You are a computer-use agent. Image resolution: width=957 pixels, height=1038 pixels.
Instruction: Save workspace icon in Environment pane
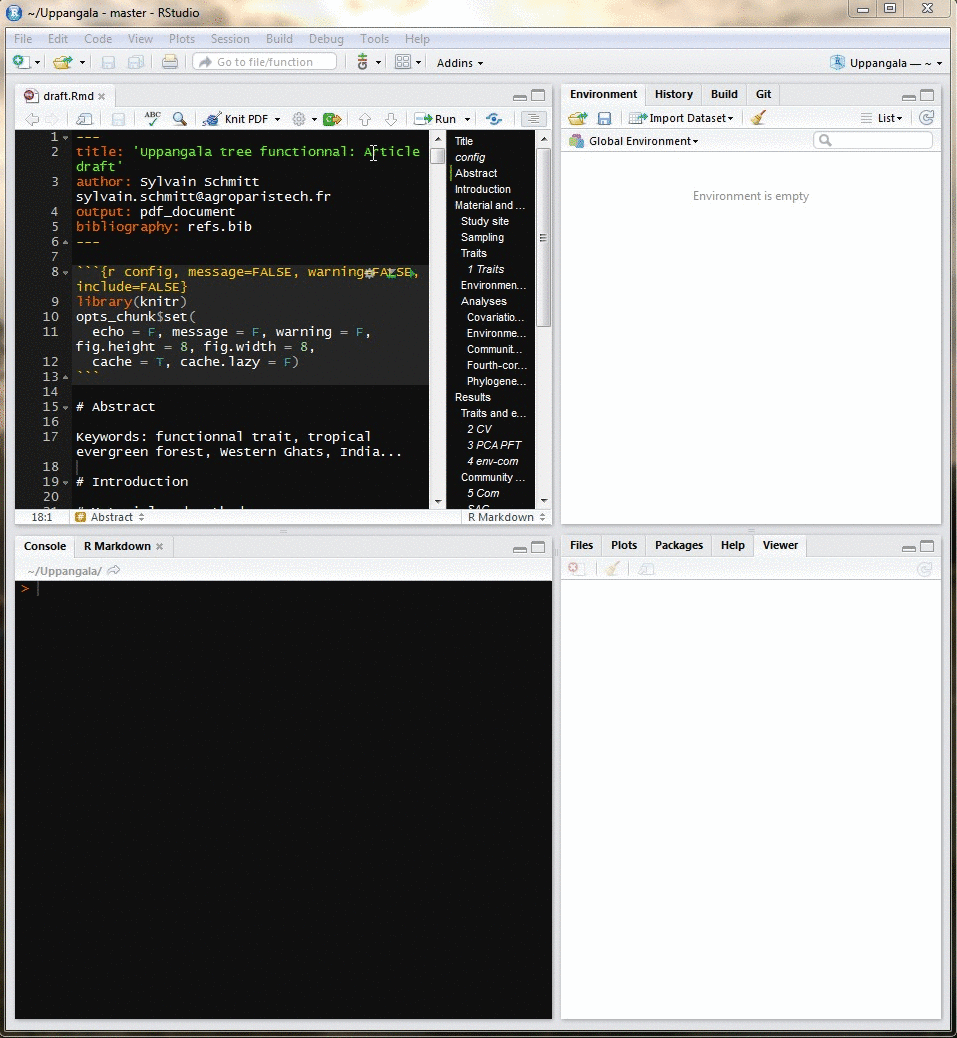point(604,118)
